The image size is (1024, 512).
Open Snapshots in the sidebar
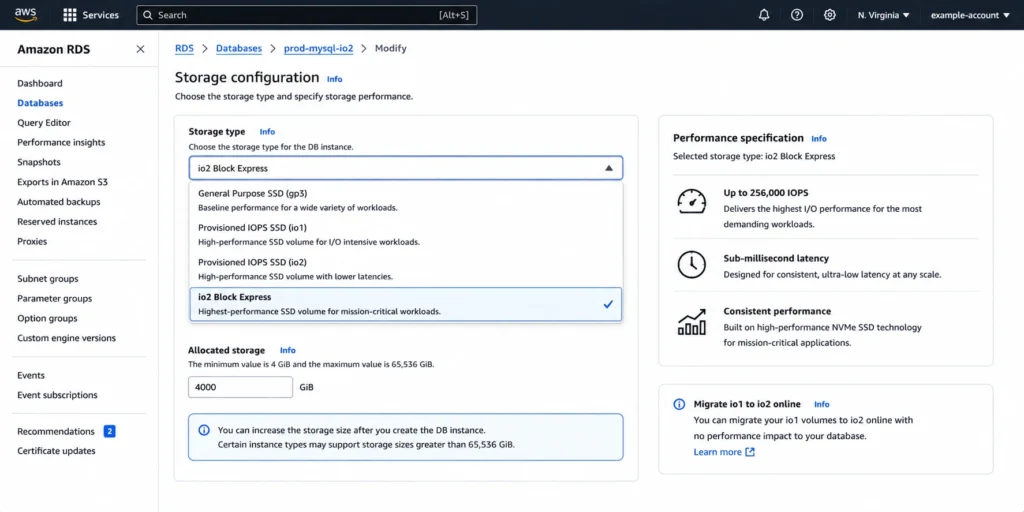39,163
